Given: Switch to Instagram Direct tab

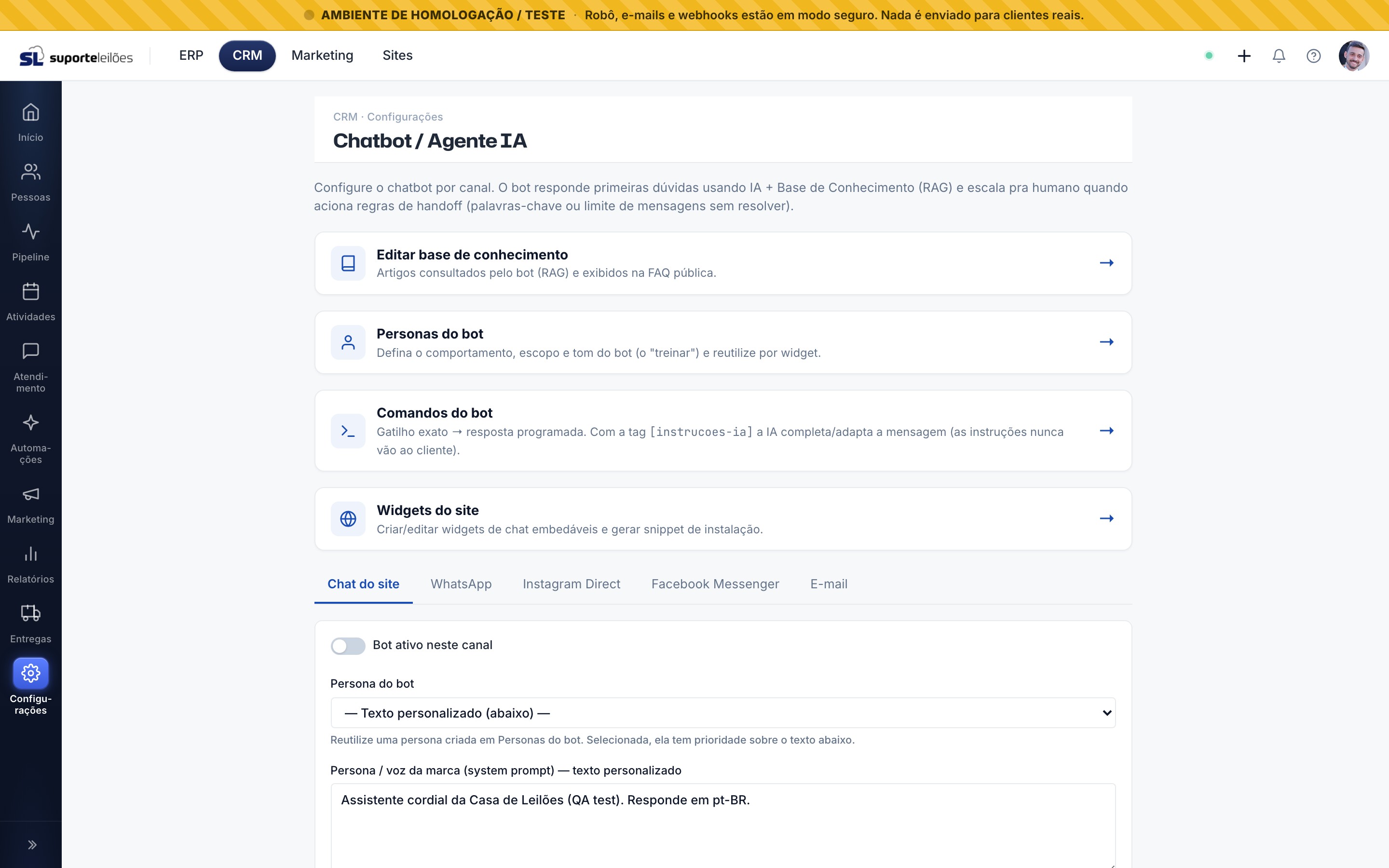Looking at the screenshot, I should (x=571, y=584).
